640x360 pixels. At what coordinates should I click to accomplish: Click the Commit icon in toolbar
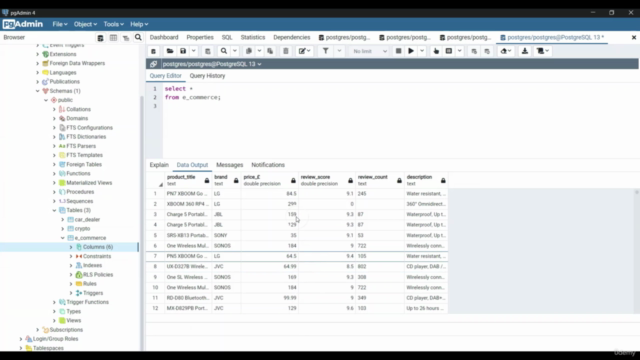(474, 51)
